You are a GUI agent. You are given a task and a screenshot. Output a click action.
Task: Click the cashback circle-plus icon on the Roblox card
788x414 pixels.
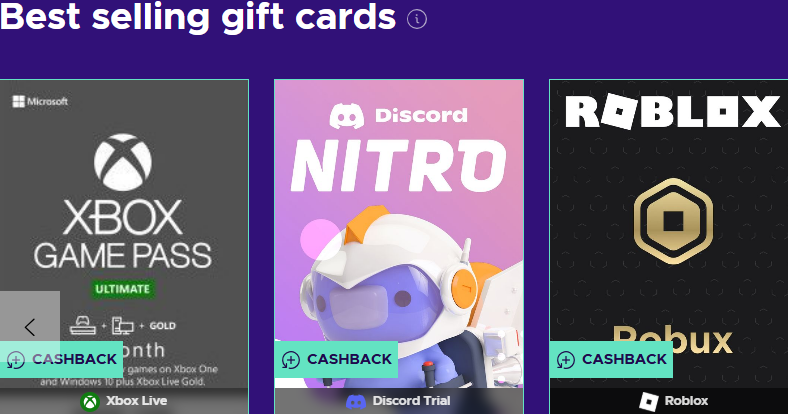point(565,360)
